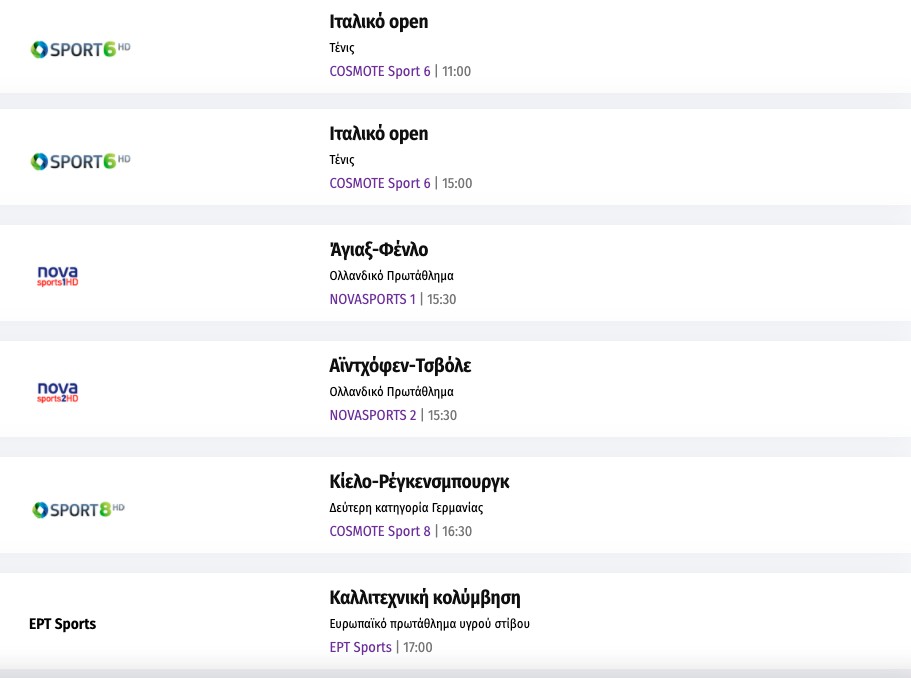
Task: Click the Sport 6 HD logo for the 15:00 listing
Action: coord(80,160)
